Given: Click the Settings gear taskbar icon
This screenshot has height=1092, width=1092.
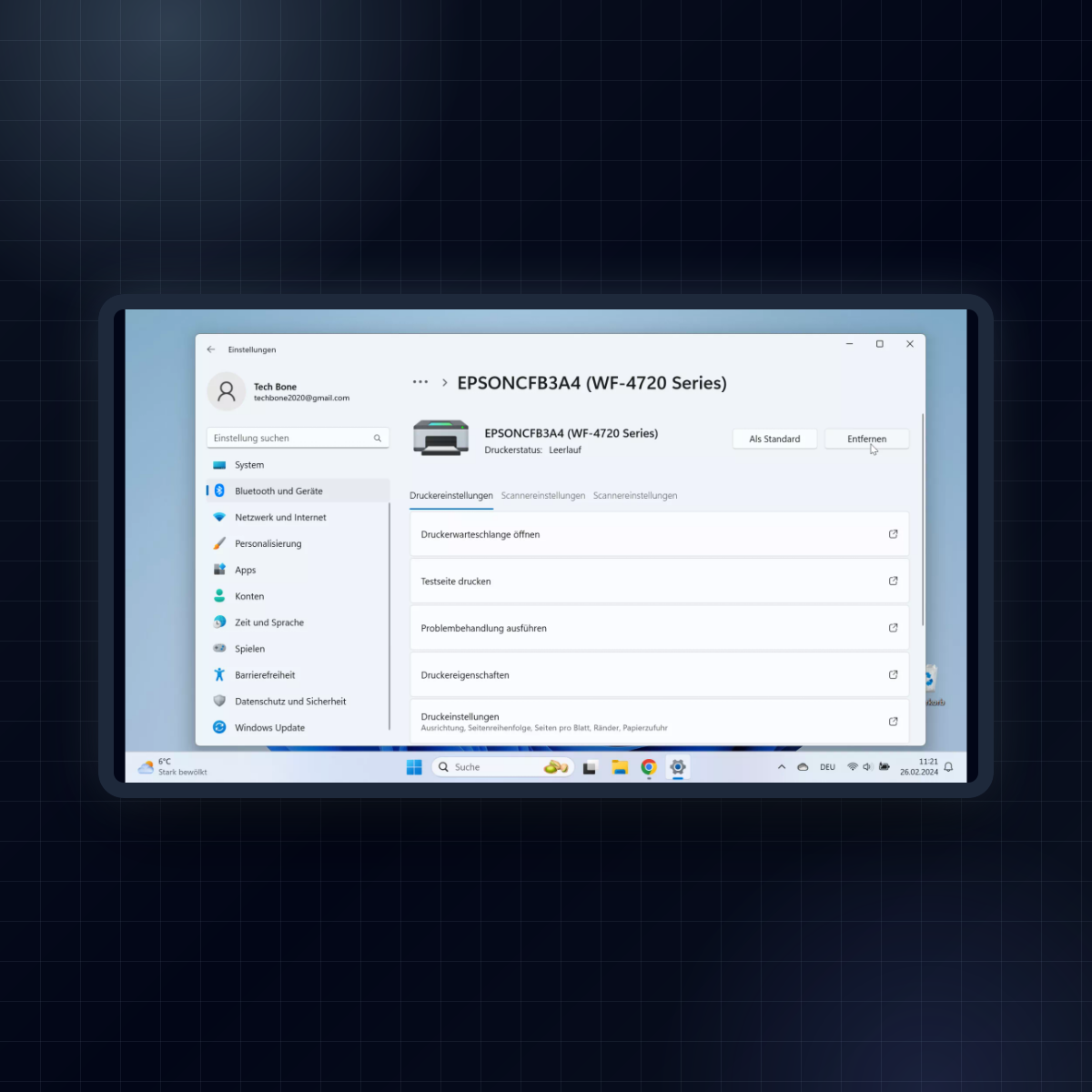Looking at the screenshot, I should click(x=678, y=767).
